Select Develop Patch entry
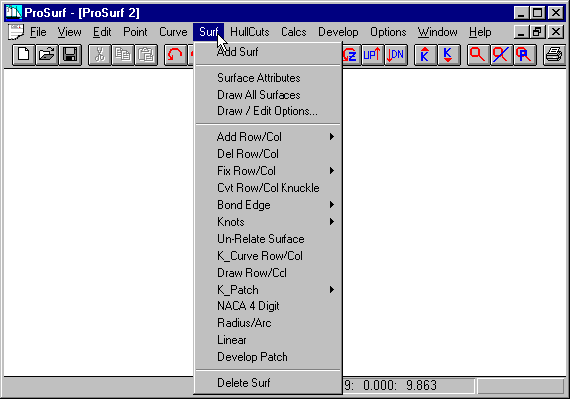The height and width of the screenshot is (400, 570). click(x=268, y=357)
